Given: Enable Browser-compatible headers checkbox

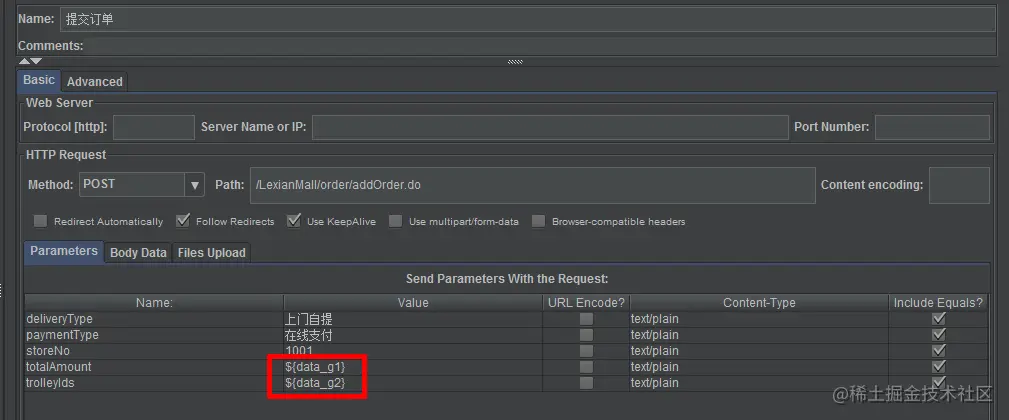Looking at the screenshot, I should point(539,221).
